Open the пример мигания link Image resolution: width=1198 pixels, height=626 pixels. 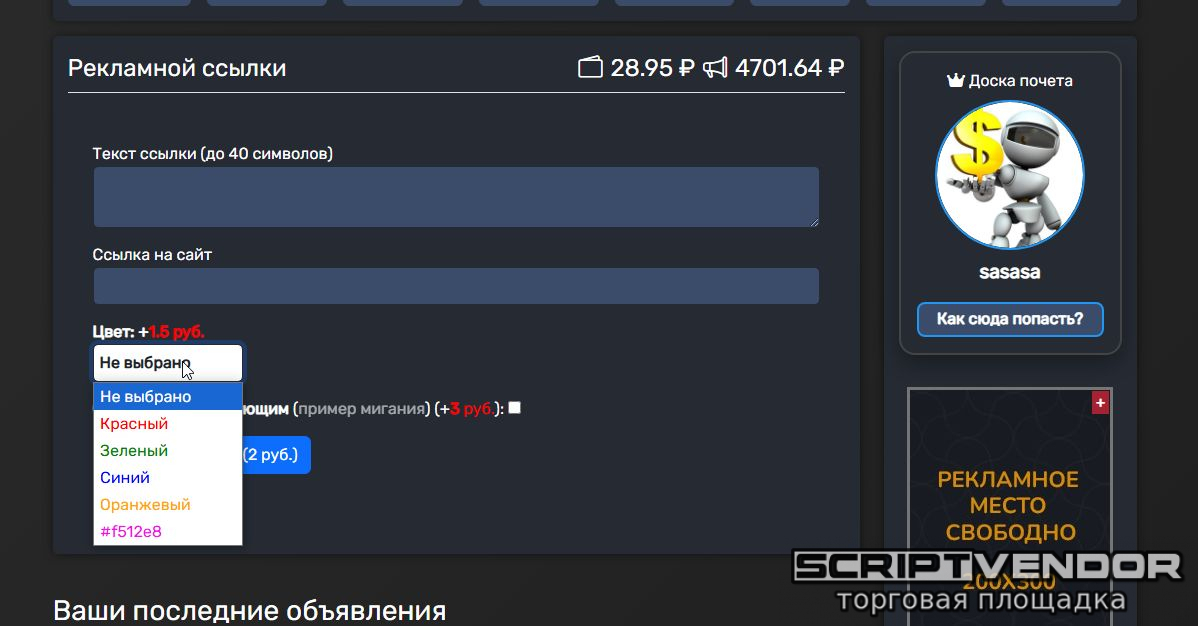pos(362,409)
